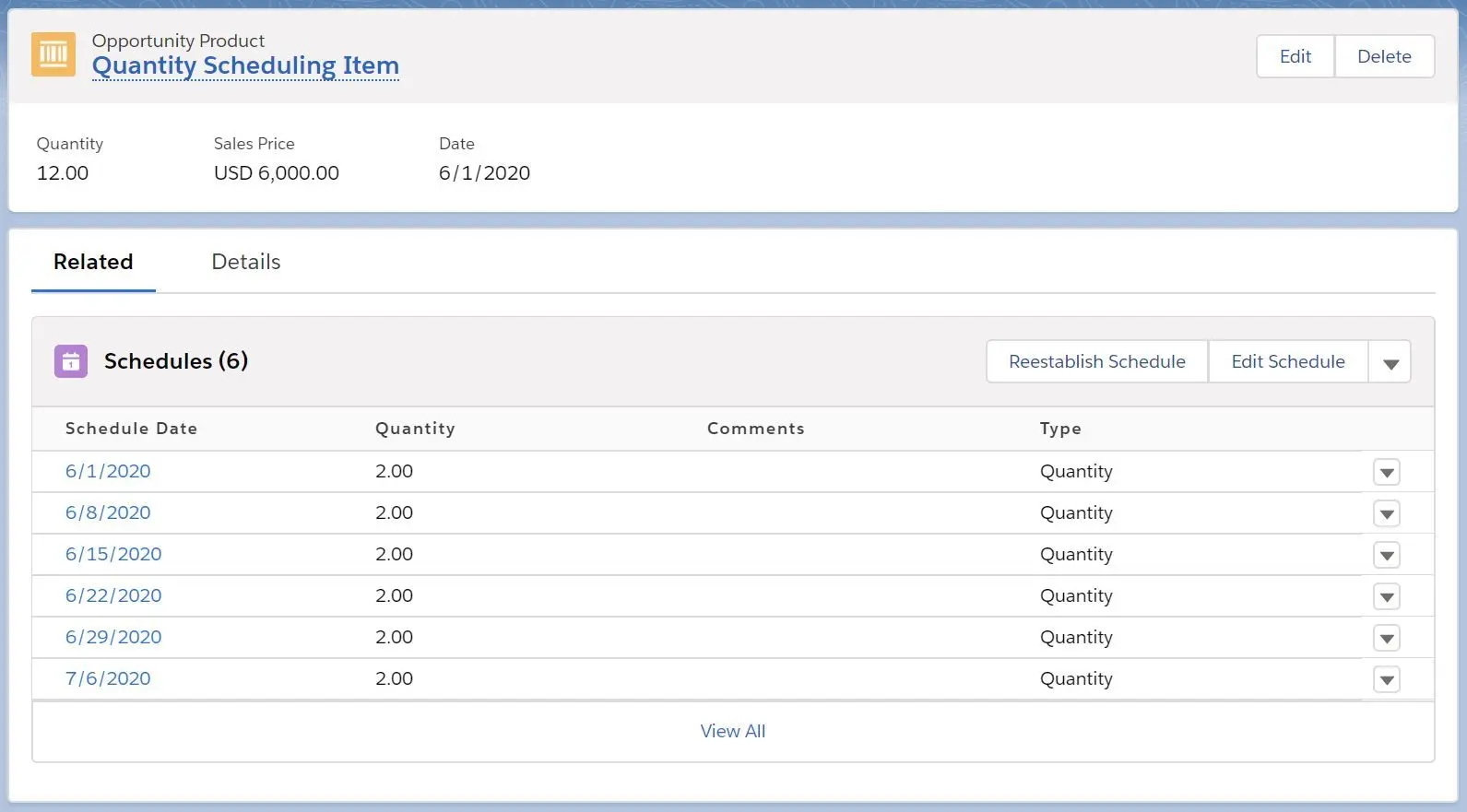Click the purple Schedules calendar icon

(x=71, y=361)
